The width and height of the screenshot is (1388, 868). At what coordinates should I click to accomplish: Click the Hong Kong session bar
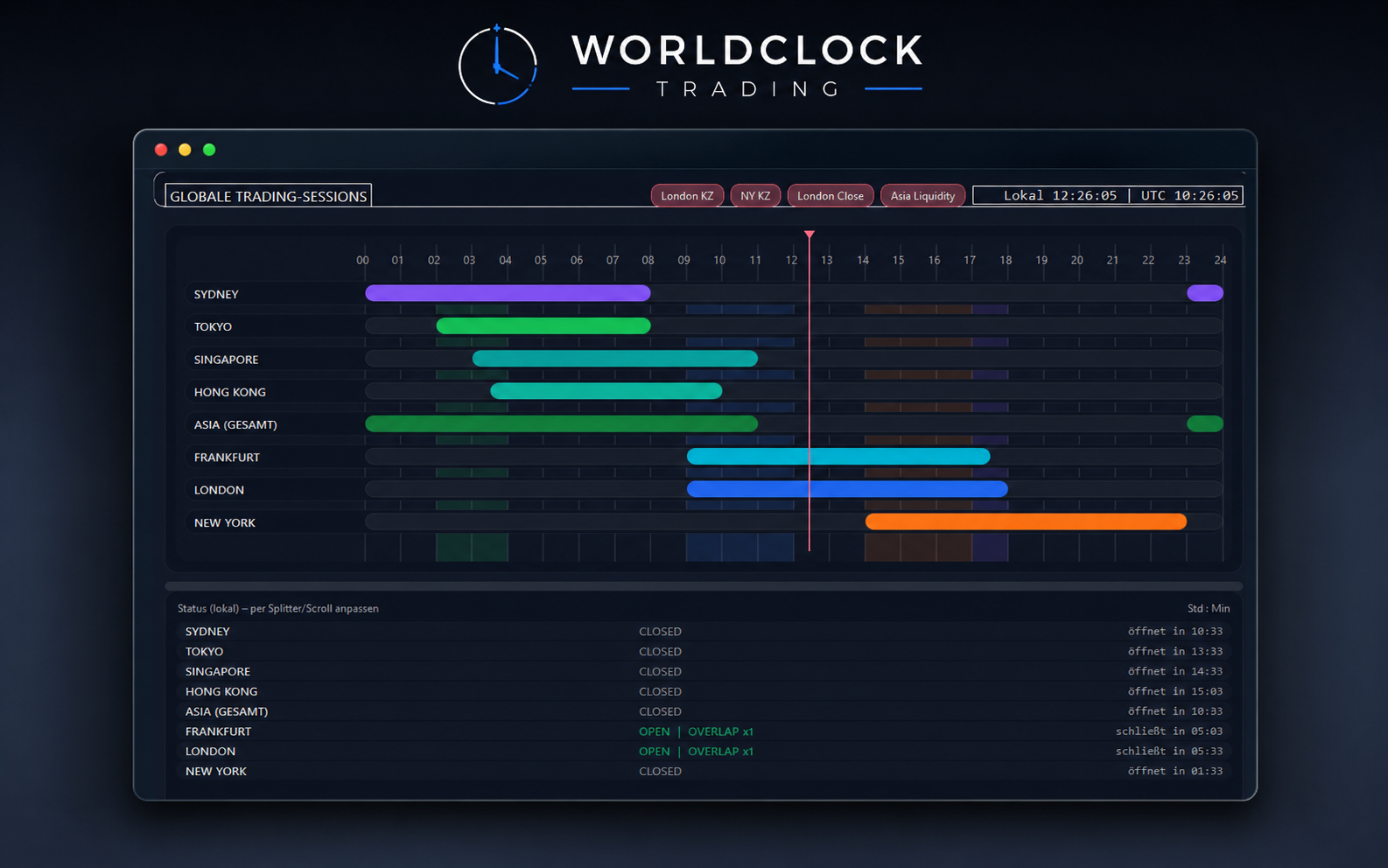[606, 391]
